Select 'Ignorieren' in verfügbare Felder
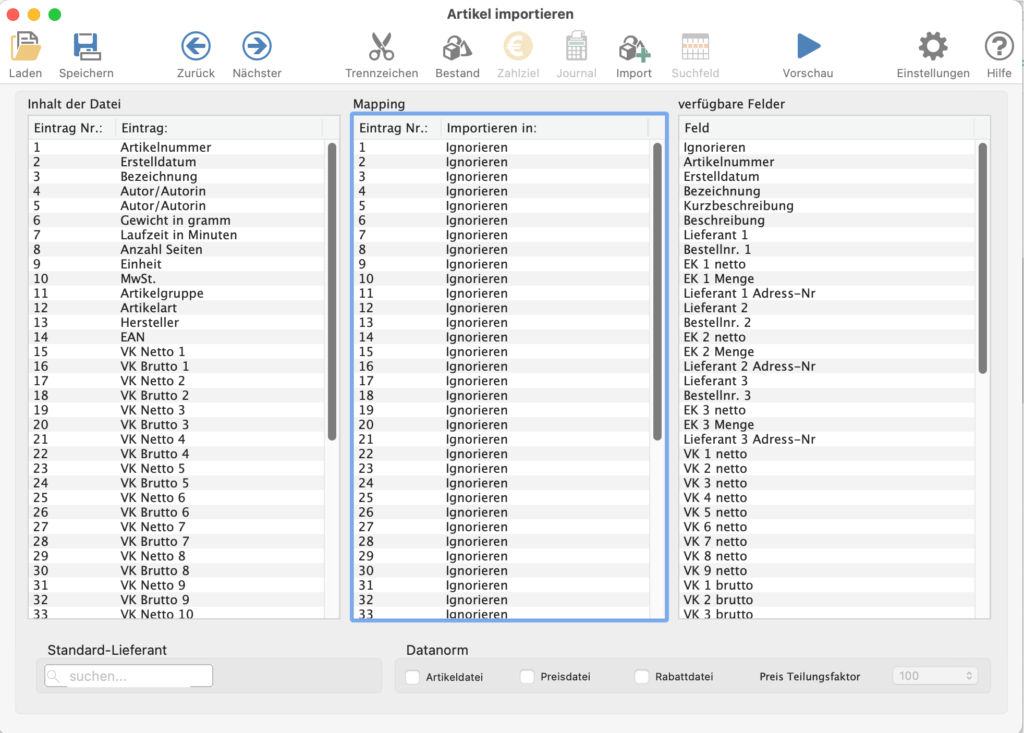Screen dimensions: 1024x733 coord(714,148)
